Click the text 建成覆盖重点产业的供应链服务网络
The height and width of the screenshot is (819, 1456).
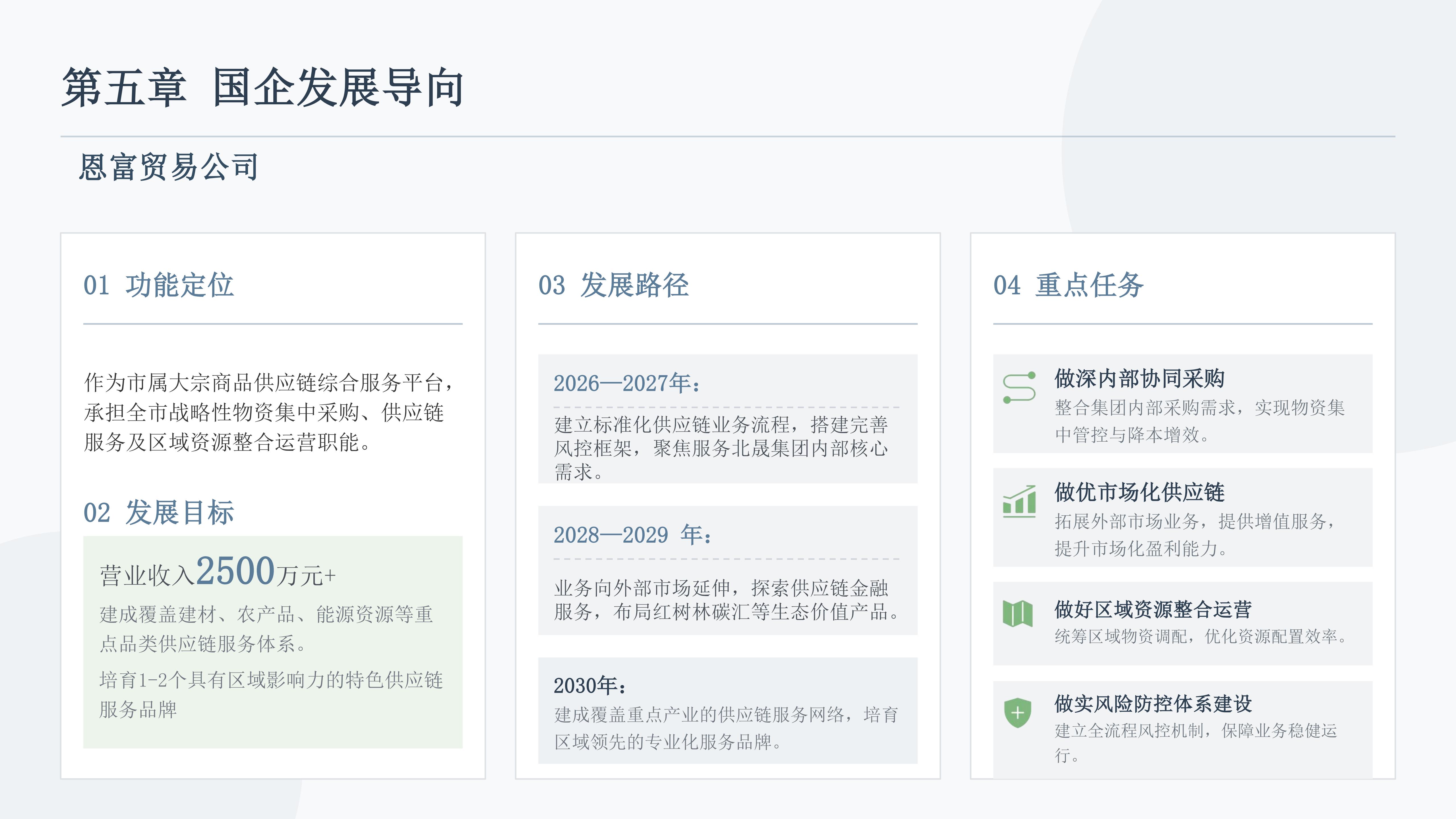tap(726, 728)
